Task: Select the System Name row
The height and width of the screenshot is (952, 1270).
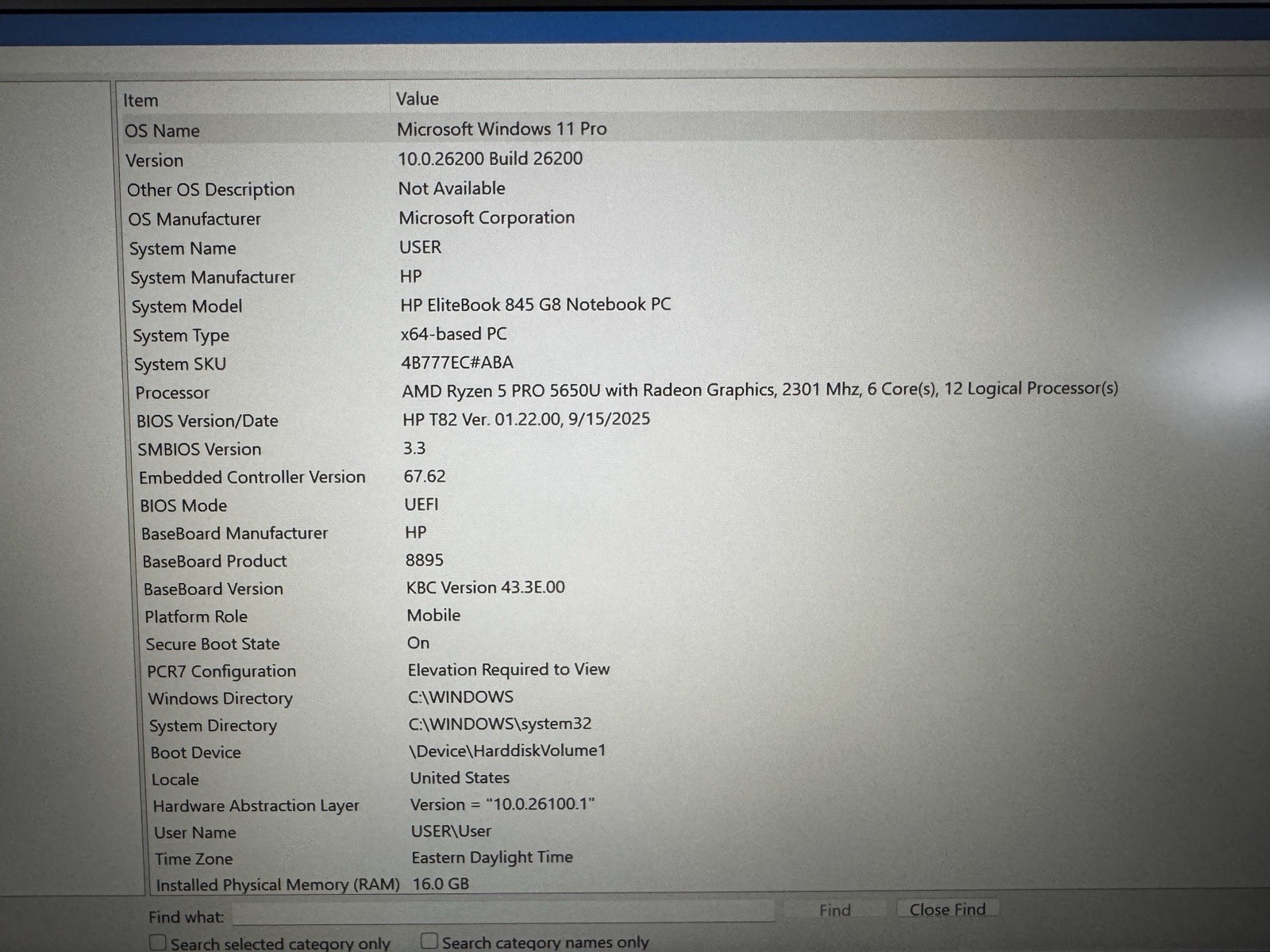Action: tap(183, 248)
